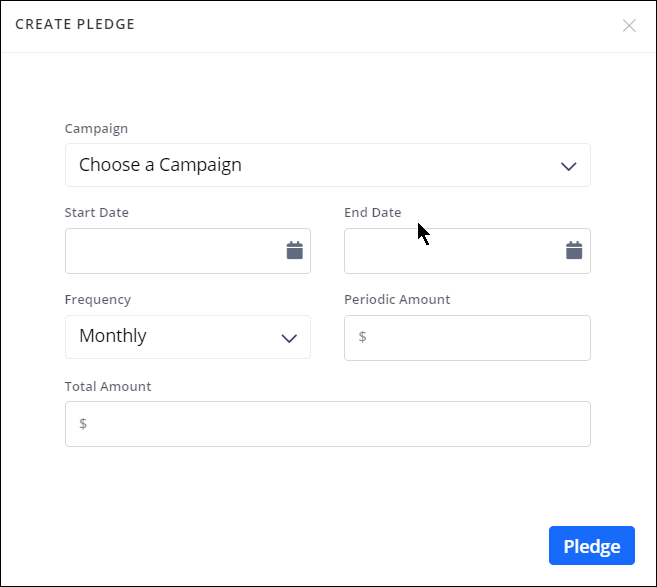Open the End Date calendar picker icon
This screenshot has width=657, height=587.
coord(574,250)
